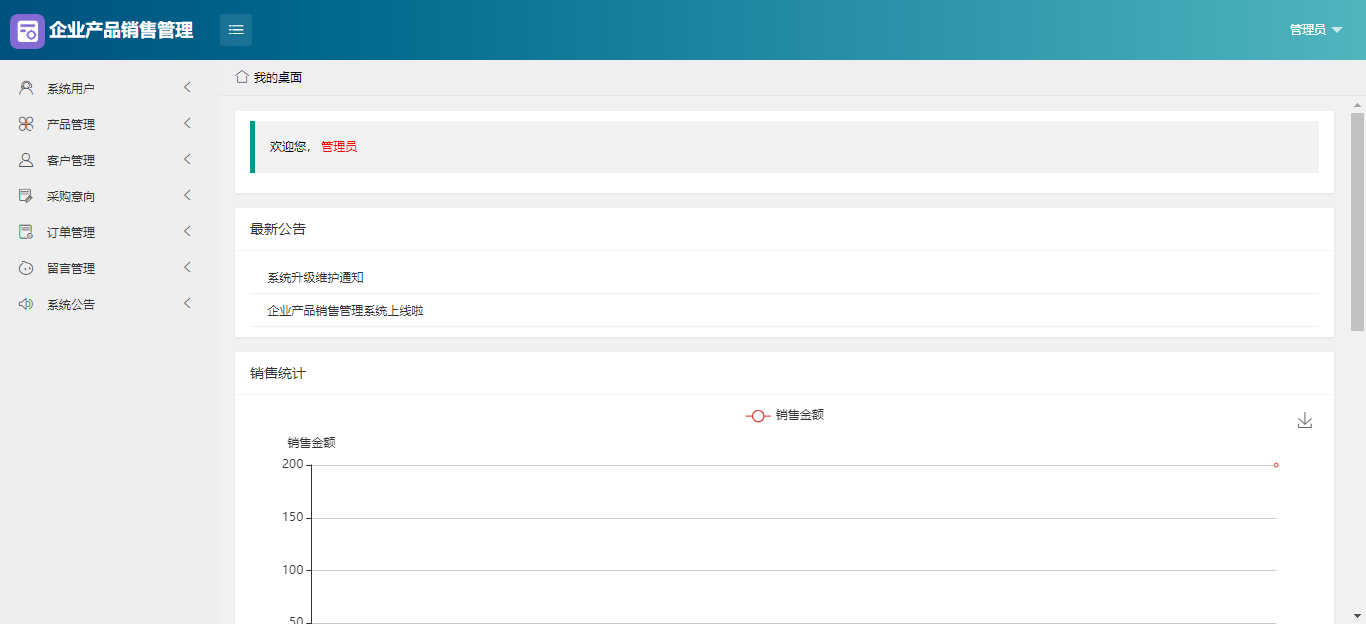Toggle the 销售金额 legend marker
1366x624 pixels.
758,415
